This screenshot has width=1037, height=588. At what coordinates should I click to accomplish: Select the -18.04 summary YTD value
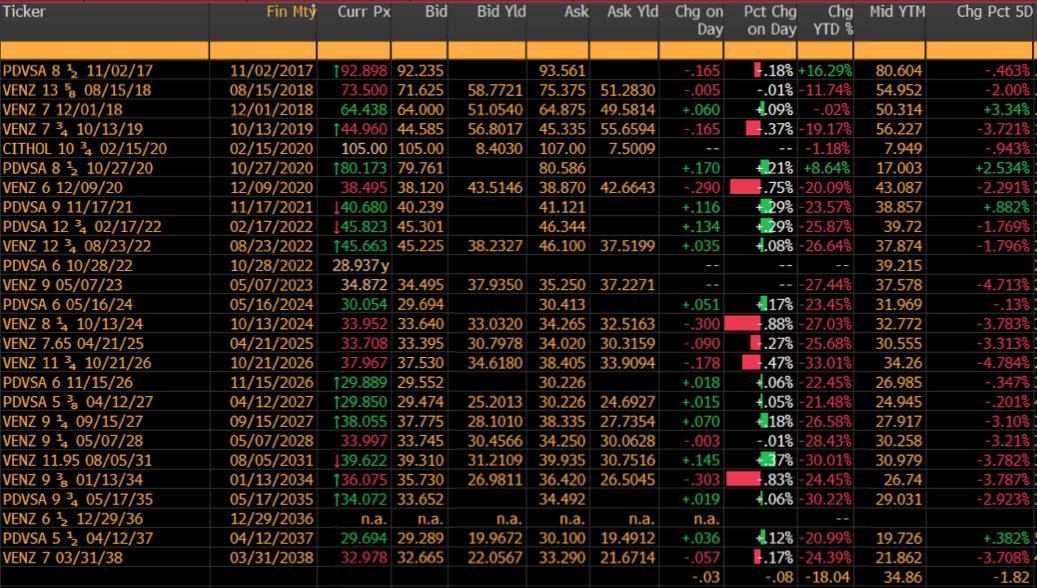pyautogui.click(x=827, y=577)
